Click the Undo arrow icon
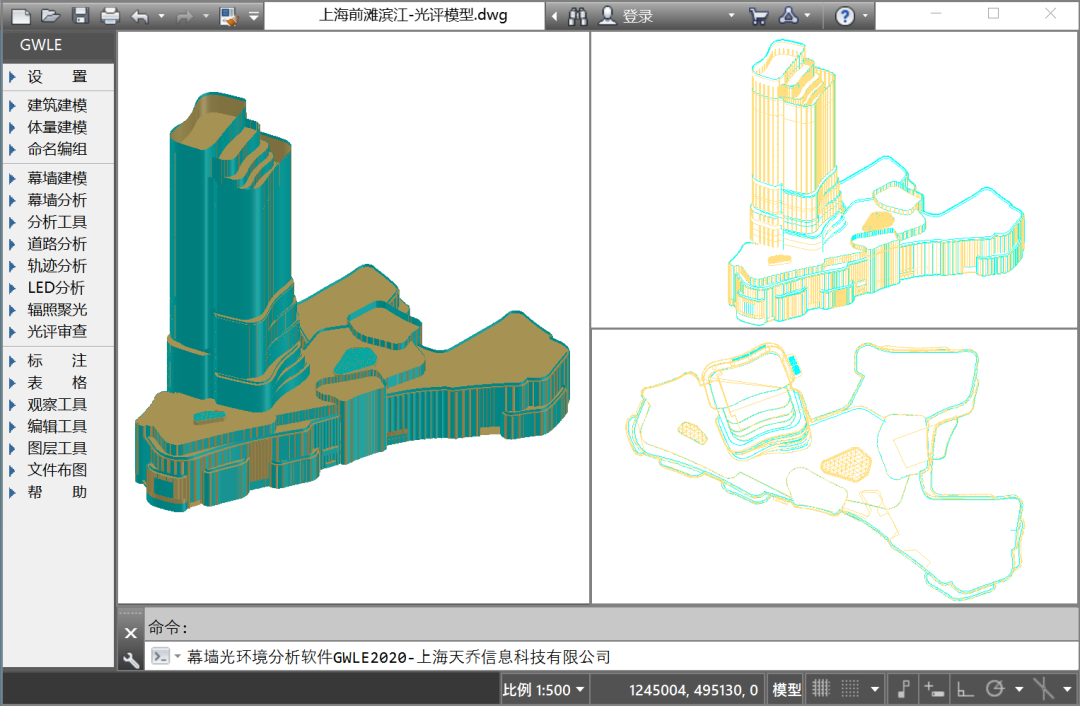 tap(140, 16)
